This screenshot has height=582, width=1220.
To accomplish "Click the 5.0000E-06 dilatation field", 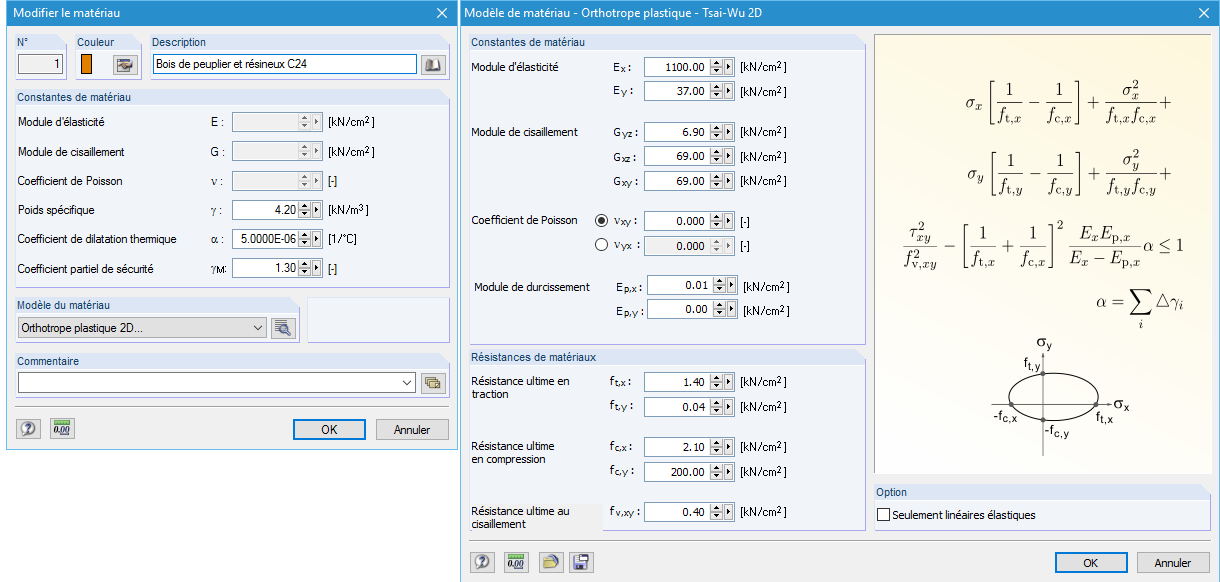I will pyautogui.click(x=265, y=239).
